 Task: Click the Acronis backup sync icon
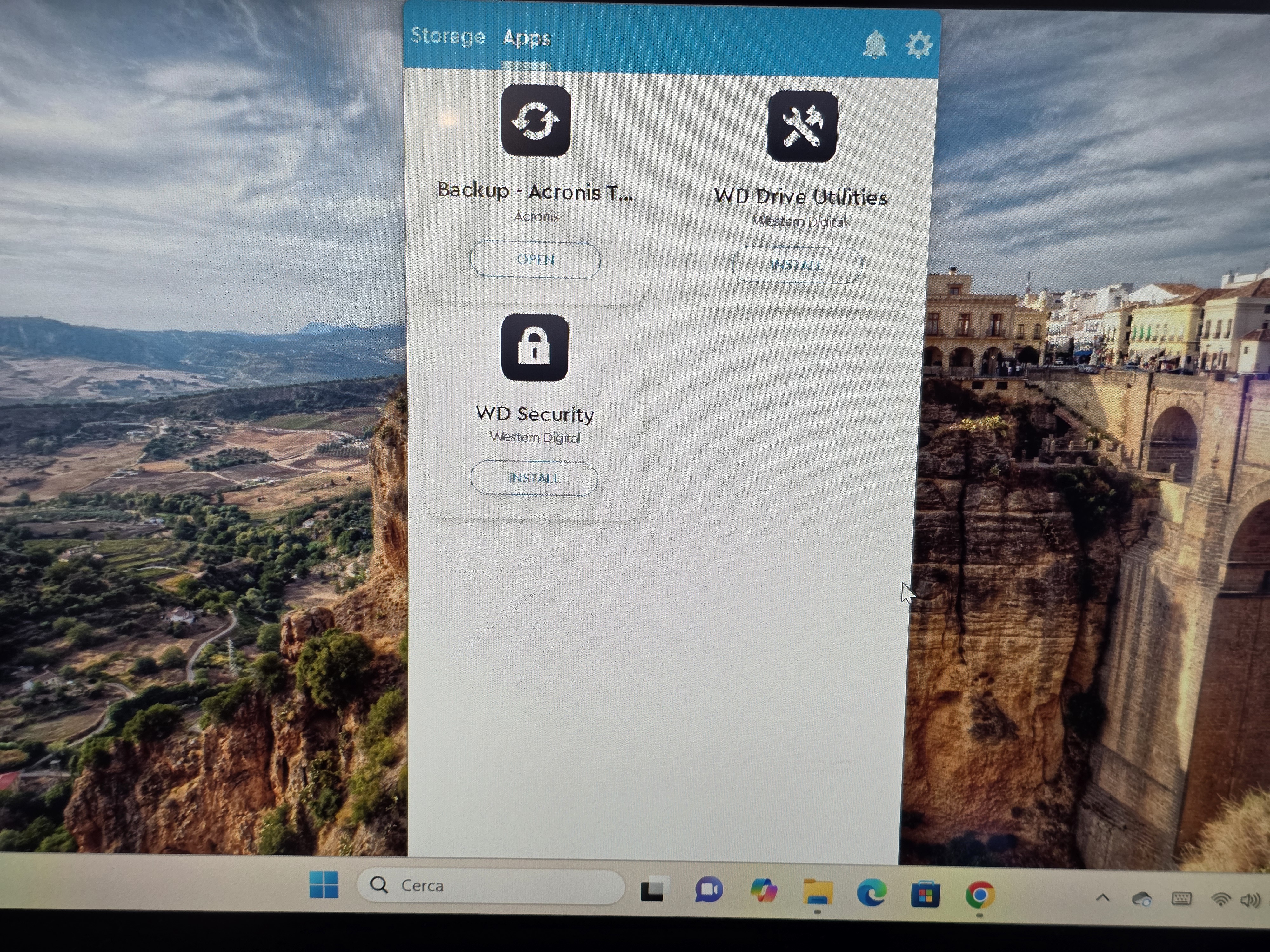[535, 121]
